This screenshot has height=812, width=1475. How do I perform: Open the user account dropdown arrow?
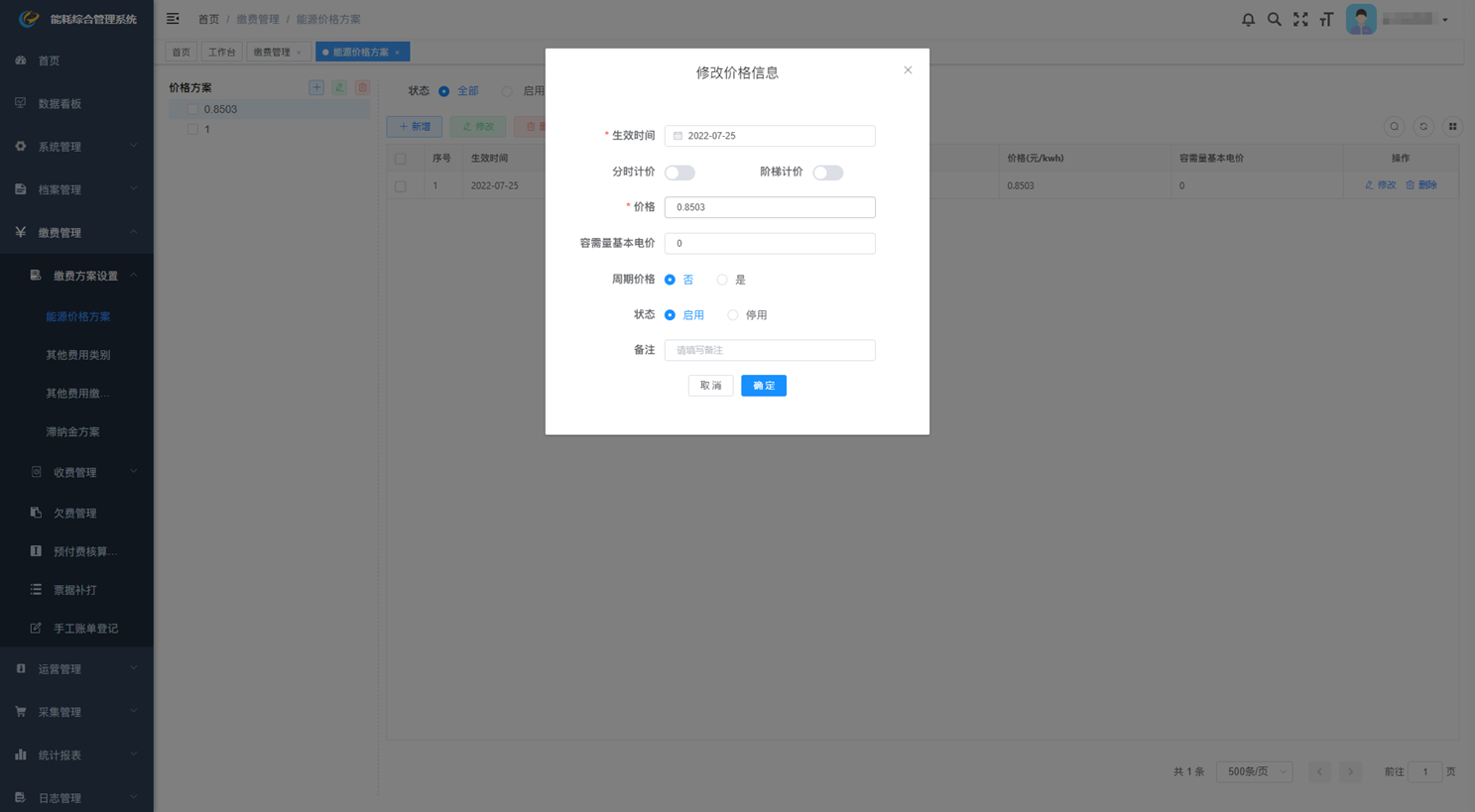click(x=1445, y=20)
